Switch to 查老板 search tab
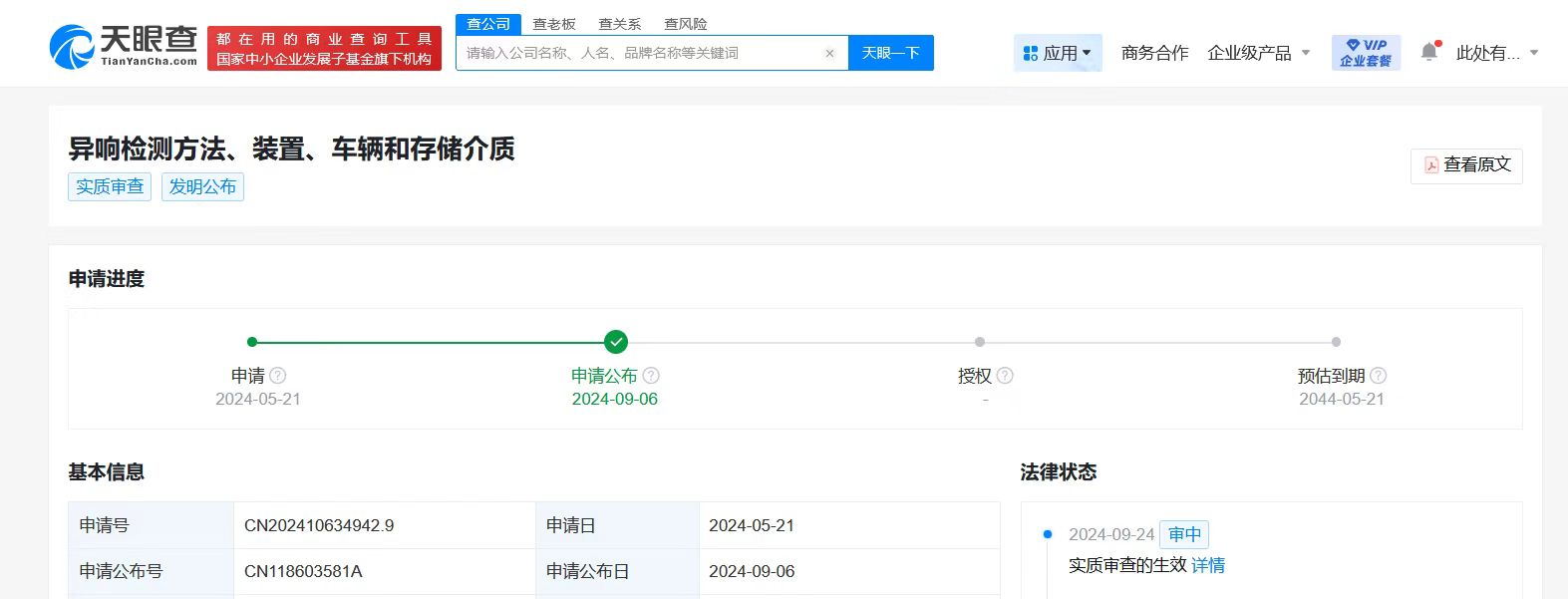 click(554, 24)
